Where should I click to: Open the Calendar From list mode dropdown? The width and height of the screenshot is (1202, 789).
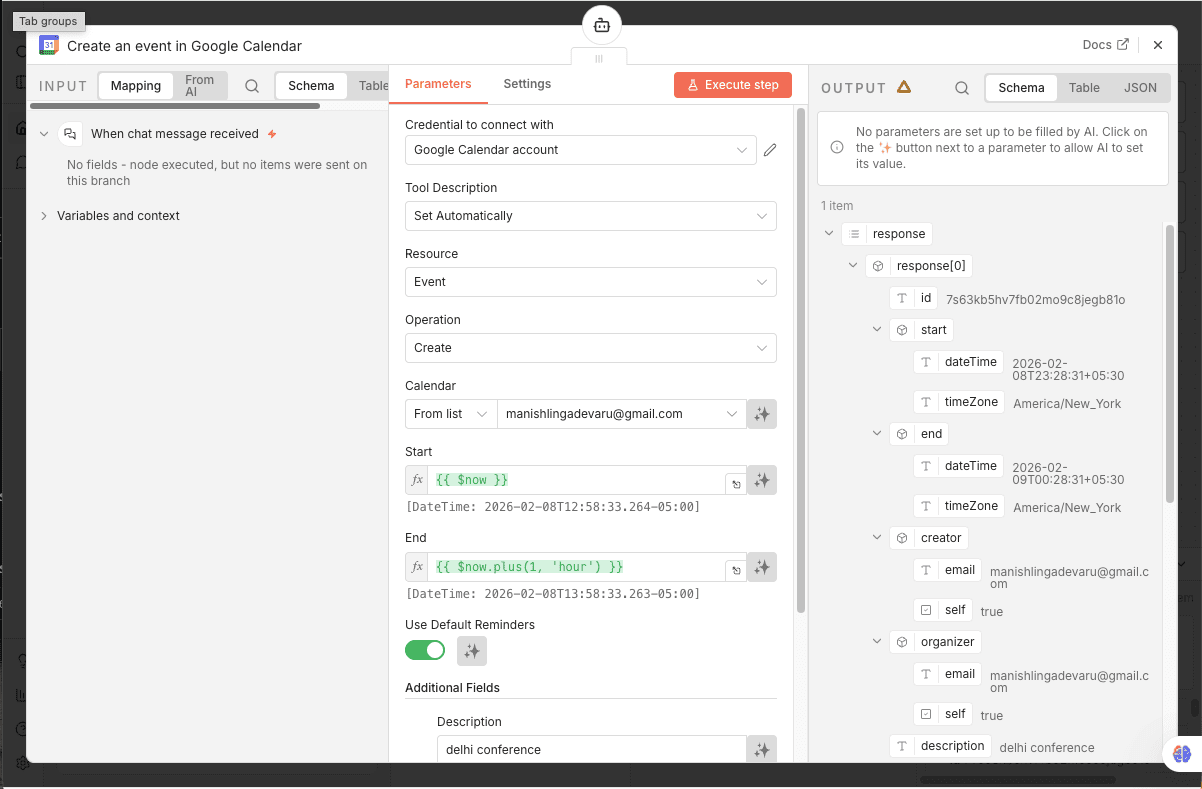point(451,414)
